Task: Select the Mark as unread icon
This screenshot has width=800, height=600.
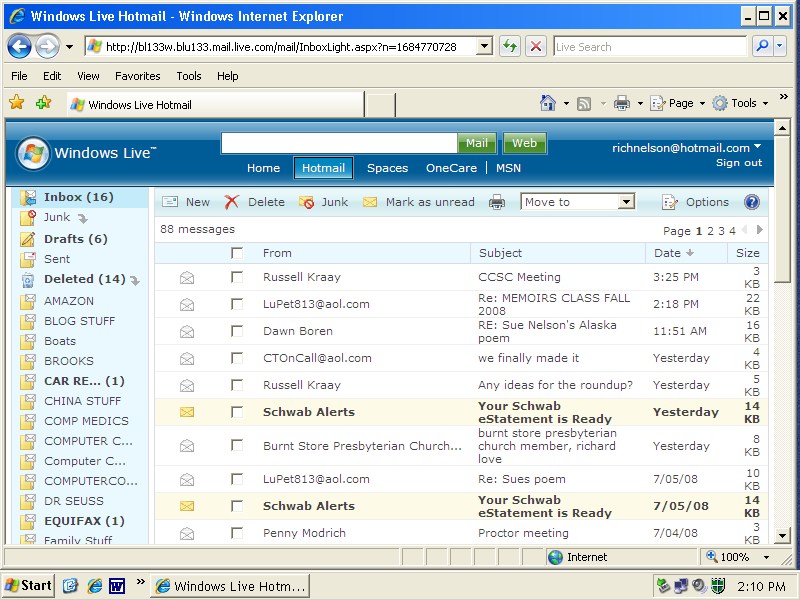Action: 370,201
